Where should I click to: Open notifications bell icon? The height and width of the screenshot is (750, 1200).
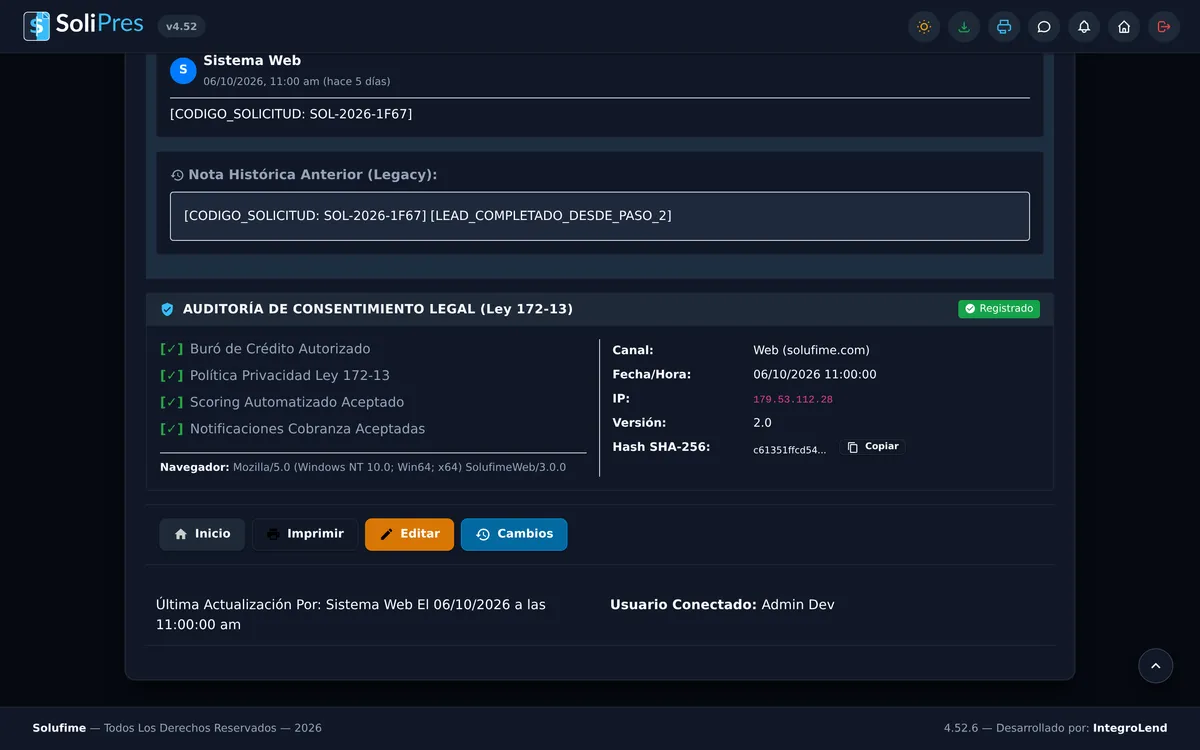pyautogui.click(x=1084, y=27)
